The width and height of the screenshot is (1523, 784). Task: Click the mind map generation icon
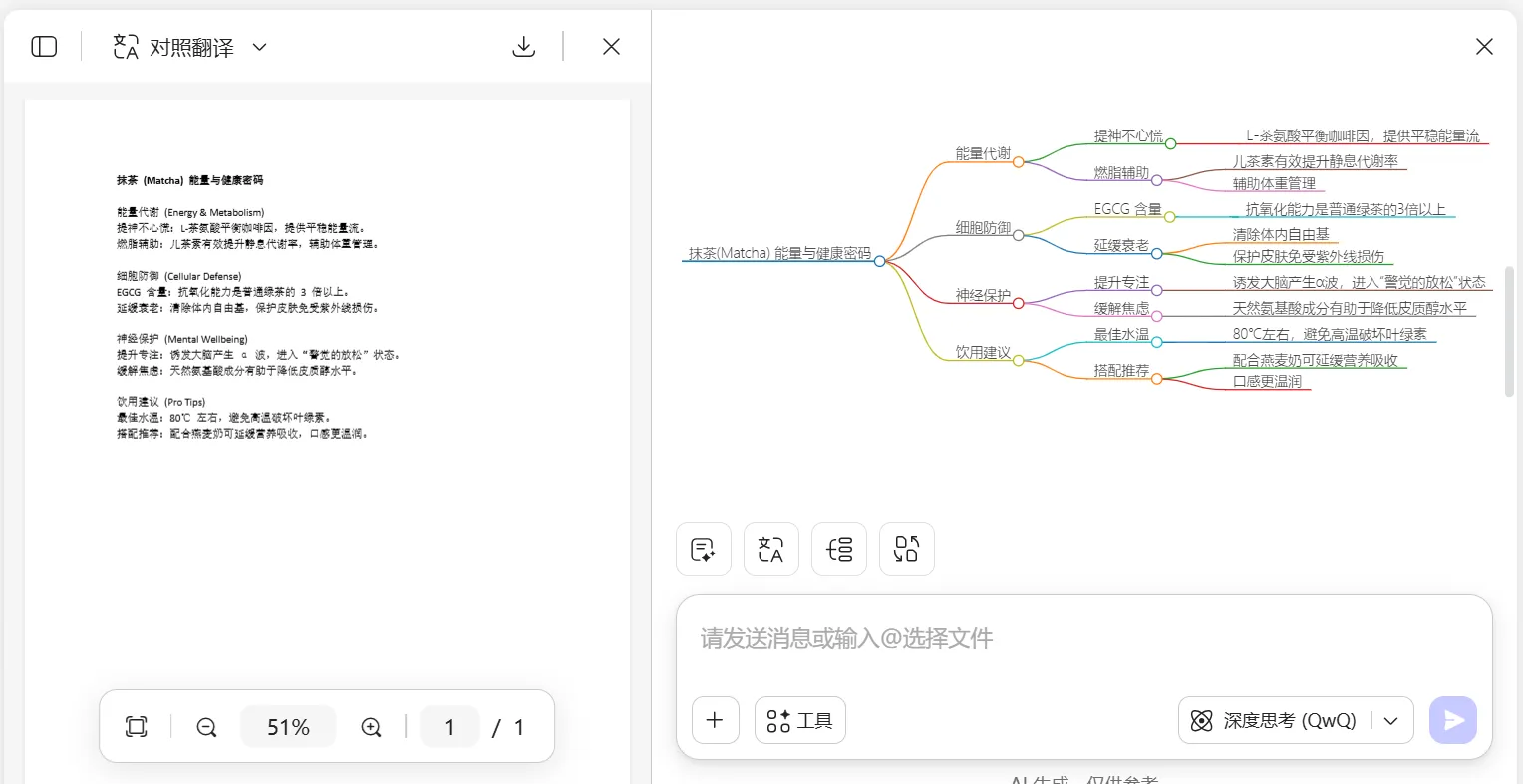pos(839,549)
